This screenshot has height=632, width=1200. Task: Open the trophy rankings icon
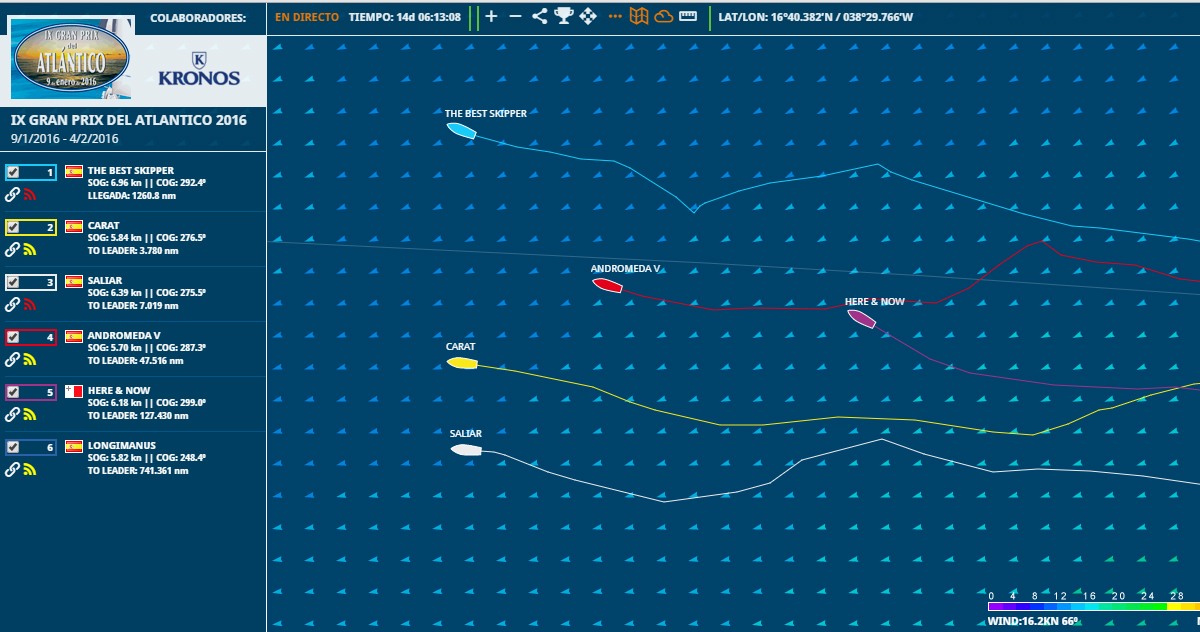coord(564,16)
